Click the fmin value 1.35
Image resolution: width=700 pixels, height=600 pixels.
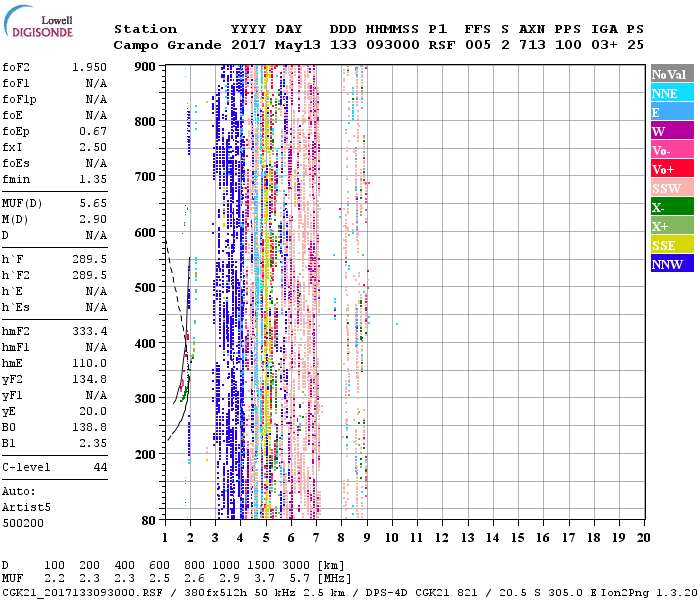point(93,179)
